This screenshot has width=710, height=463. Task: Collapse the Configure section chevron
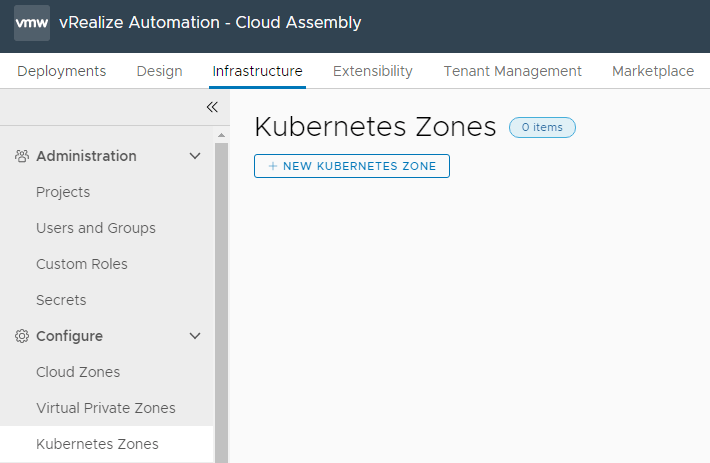(x=195, y=336)
